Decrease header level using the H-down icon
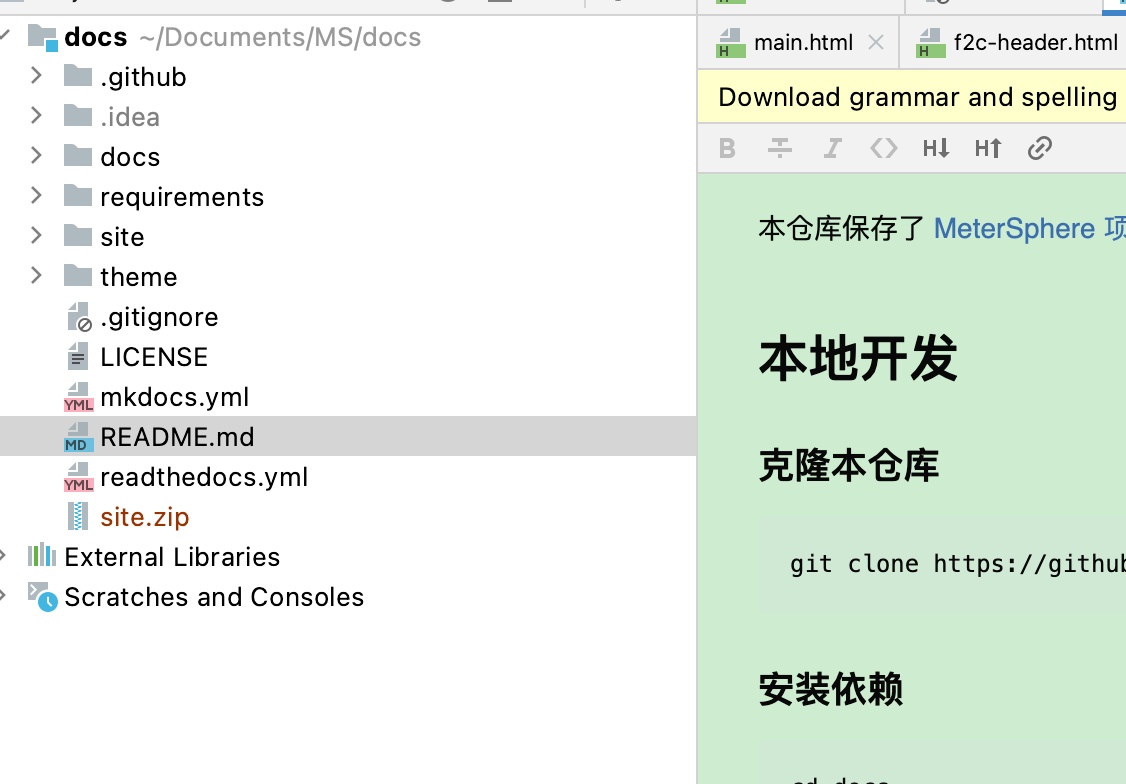Screen dimensions: 1126x784 (x=936, y=147)
